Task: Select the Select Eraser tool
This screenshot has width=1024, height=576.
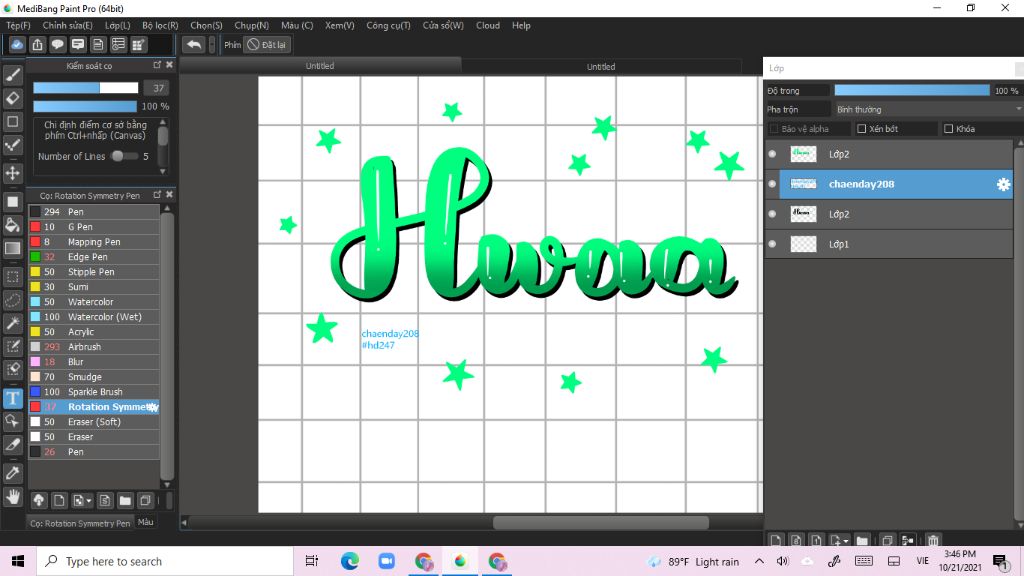Action: click(x=12, y=369)
